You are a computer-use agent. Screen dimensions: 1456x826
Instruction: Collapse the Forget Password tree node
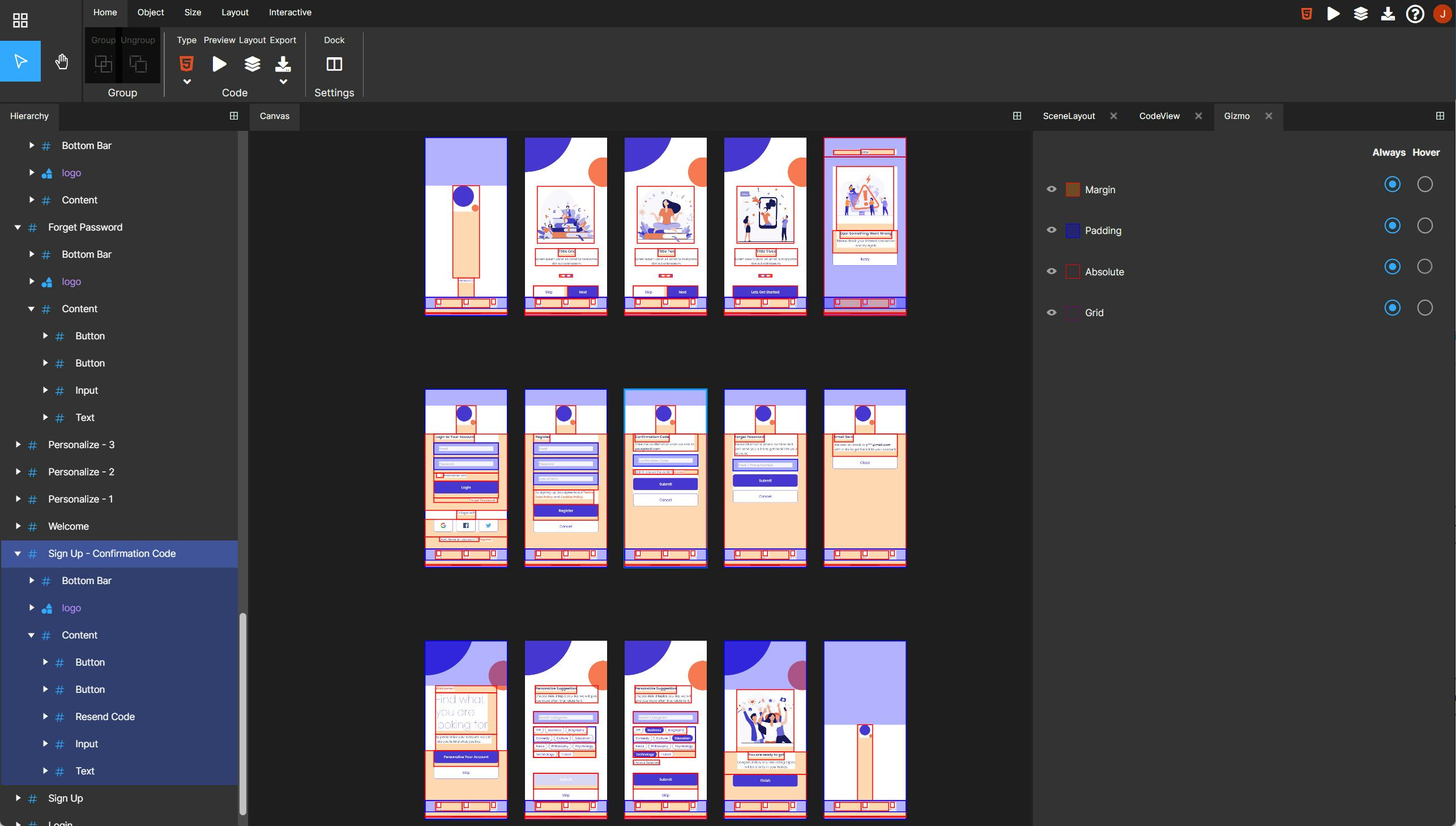18,228
